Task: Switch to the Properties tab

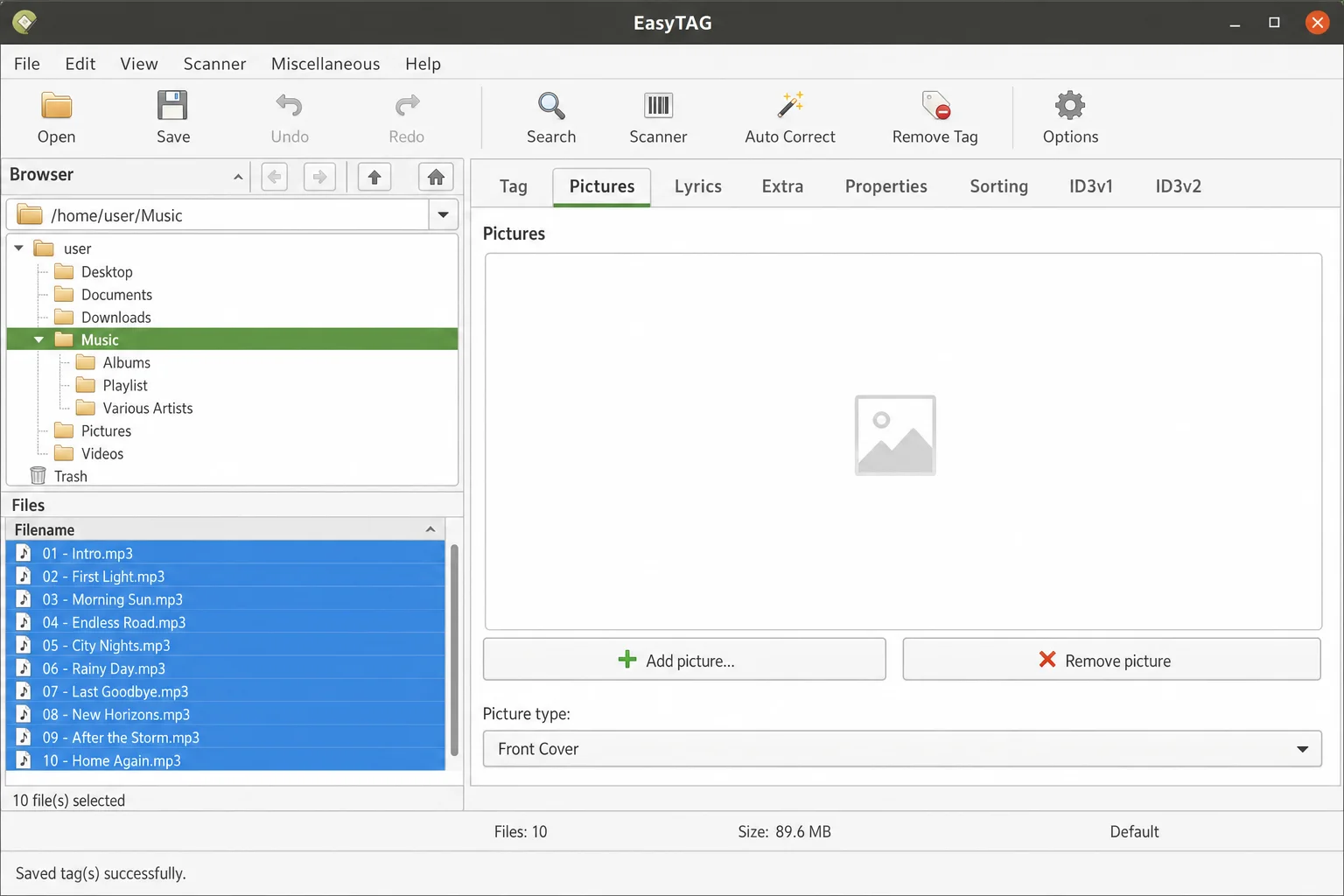Action: click(885, 186)
